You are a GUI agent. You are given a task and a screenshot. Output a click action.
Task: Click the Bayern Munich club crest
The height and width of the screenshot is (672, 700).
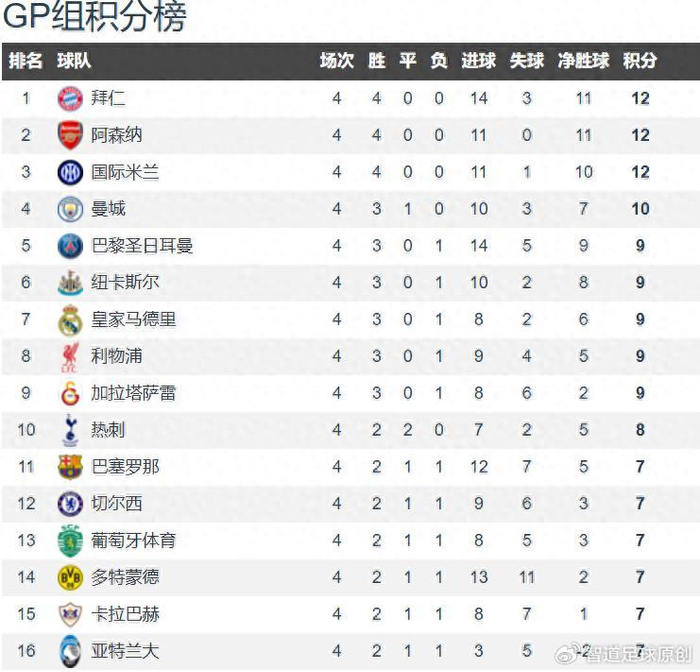click(x=70, y=98)
